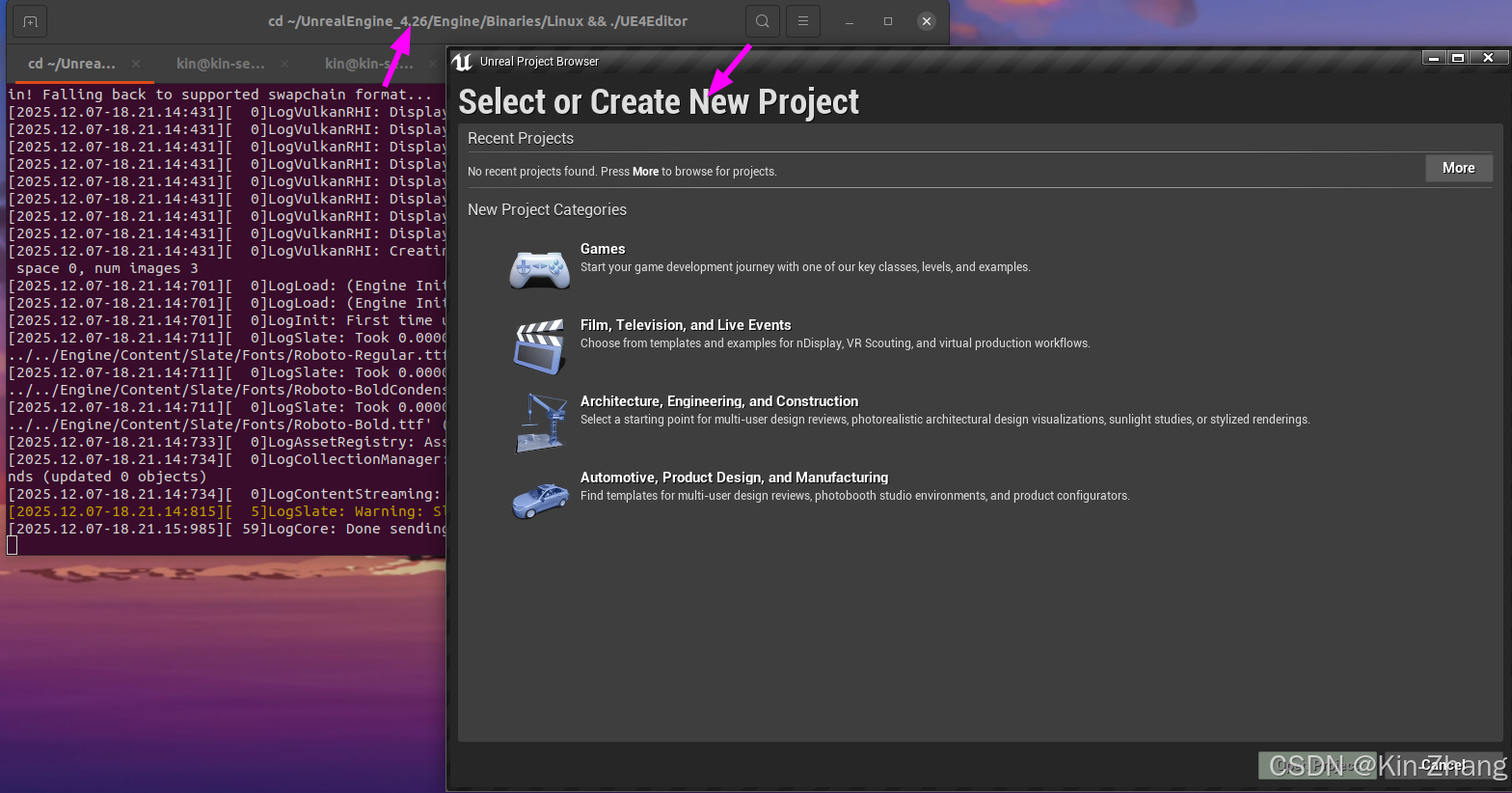Click the "Unreal Project Browser" window title

[539, 62]
